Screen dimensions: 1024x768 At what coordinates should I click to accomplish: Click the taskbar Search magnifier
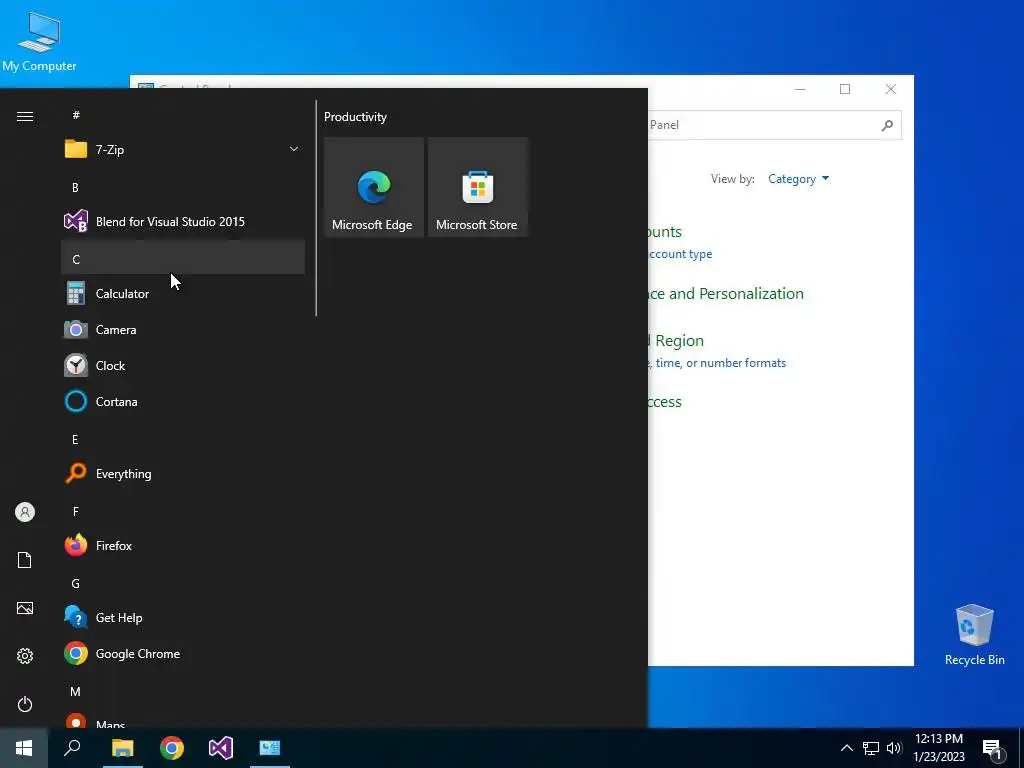click(x=72, y=748)
